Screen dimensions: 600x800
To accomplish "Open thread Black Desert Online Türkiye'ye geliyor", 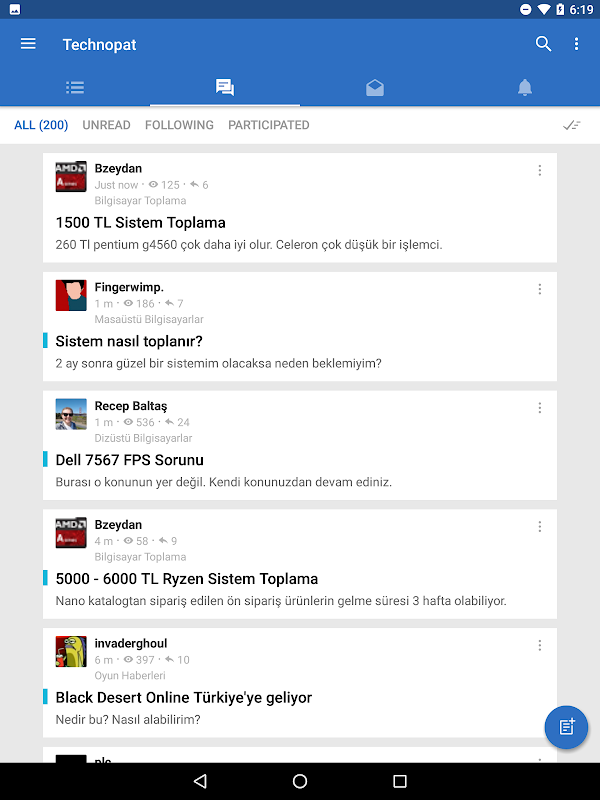I will click(x=184, y=697).
